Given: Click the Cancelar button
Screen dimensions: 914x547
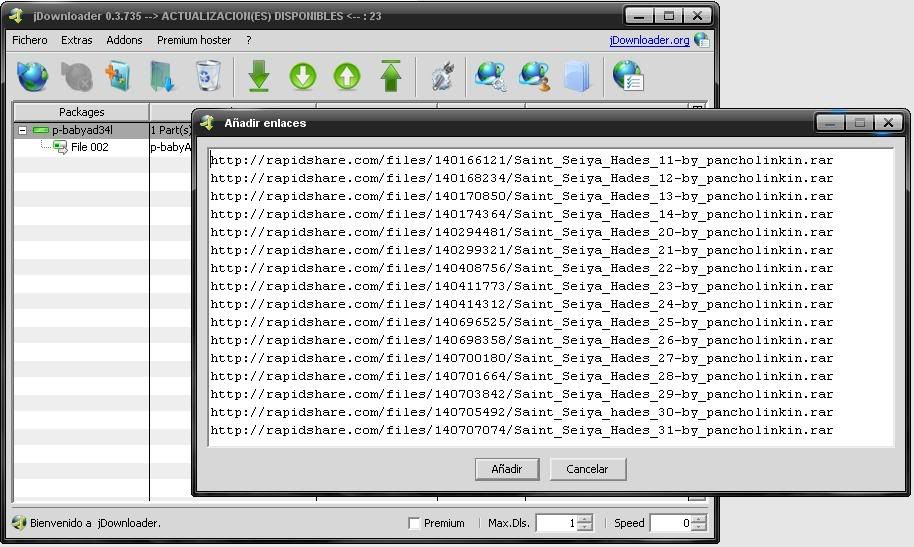Looking at the screenshot, I should click(x=587, y=469).
